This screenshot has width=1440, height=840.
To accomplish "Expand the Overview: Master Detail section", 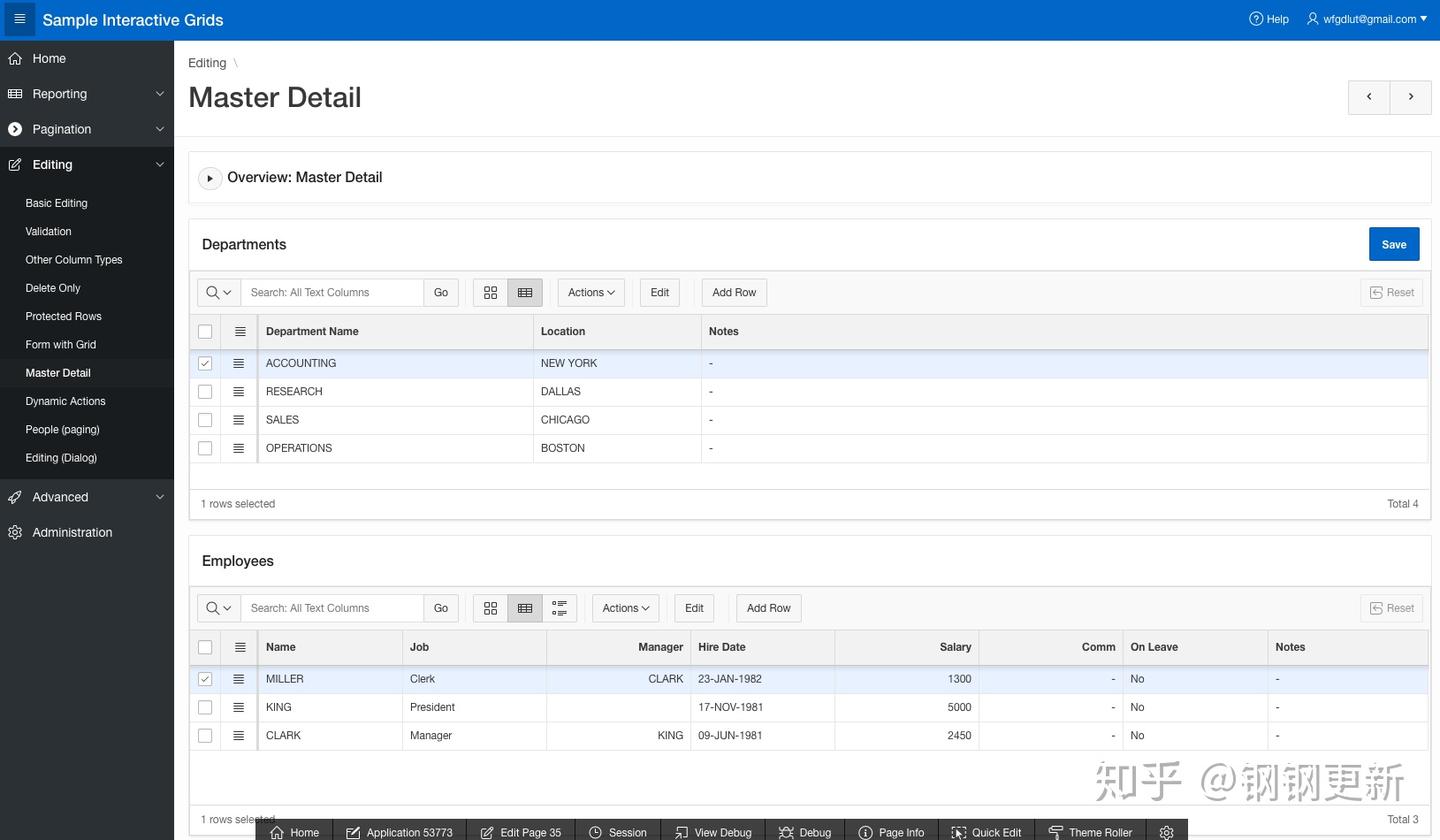I will [210, 177].
